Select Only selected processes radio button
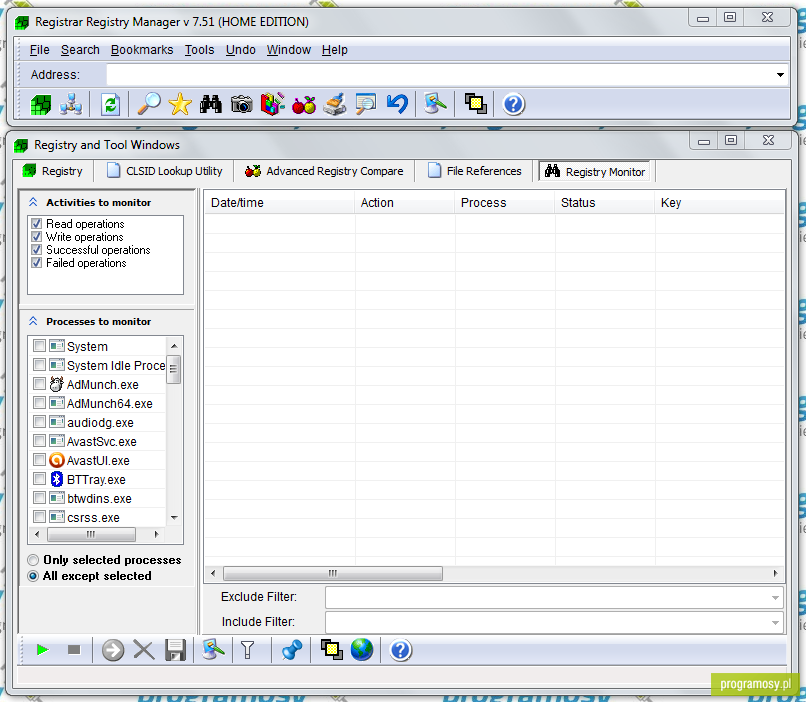The image size is (806, 702). coord(33,560)
